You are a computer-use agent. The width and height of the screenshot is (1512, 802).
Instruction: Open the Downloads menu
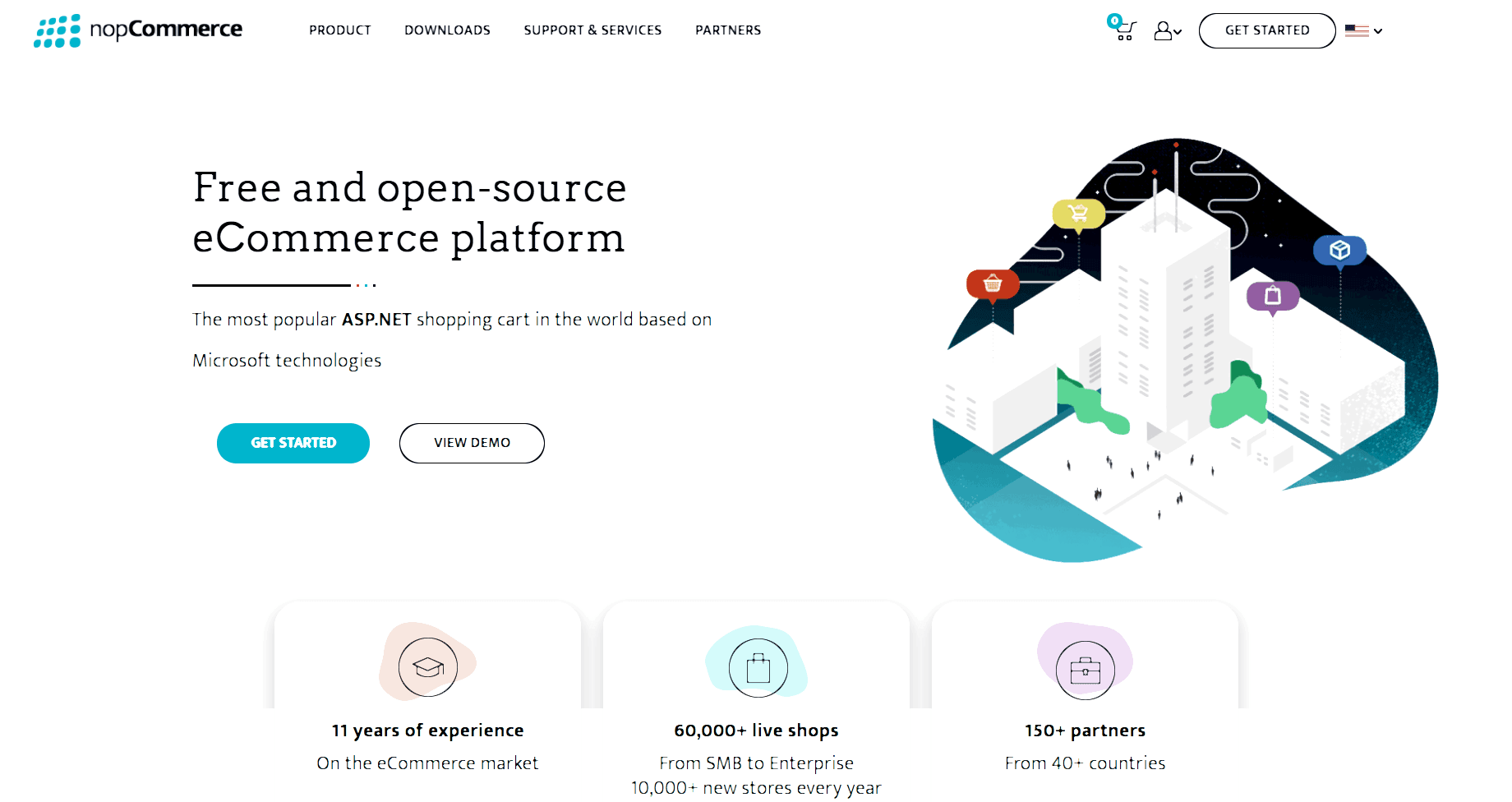[x=447, y=30]
